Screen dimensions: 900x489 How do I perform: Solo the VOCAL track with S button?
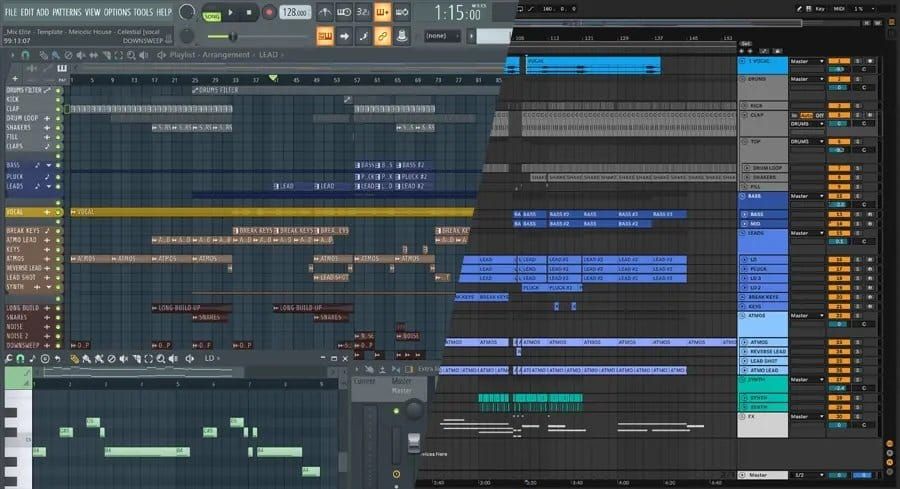pos(858,61)
